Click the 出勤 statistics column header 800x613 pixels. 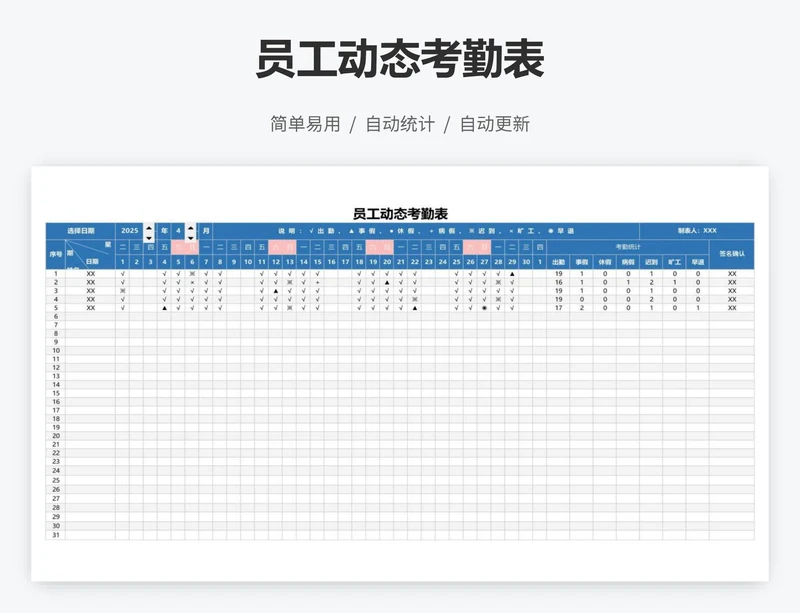(x=559, y=262)
